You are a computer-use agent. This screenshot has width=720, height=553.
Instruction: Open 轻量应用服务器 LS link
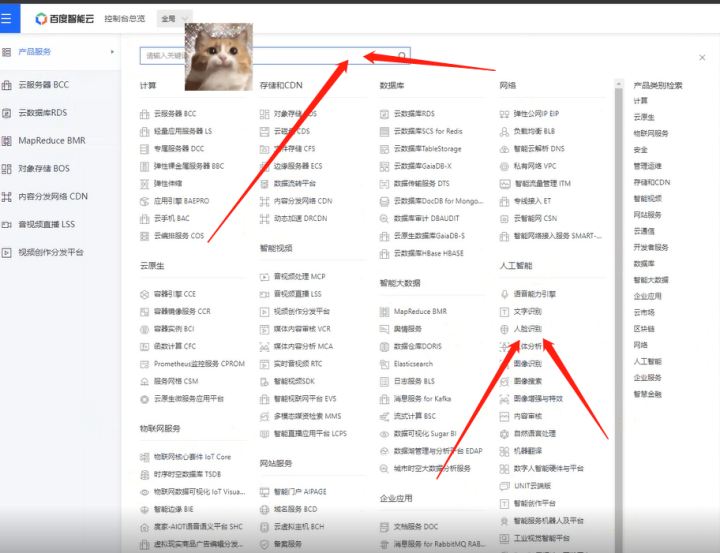click(183, 131)
